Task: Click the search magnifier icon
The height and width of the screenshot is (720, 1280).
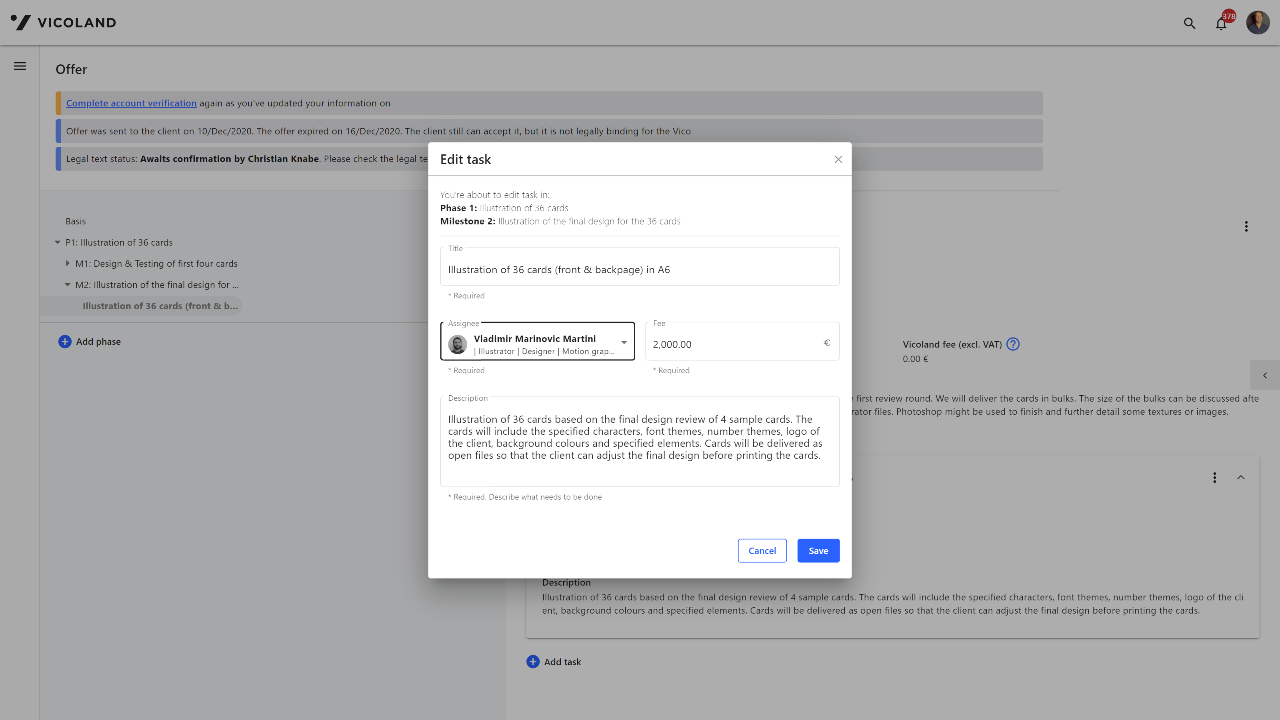Action: (x=1189, y=23)
